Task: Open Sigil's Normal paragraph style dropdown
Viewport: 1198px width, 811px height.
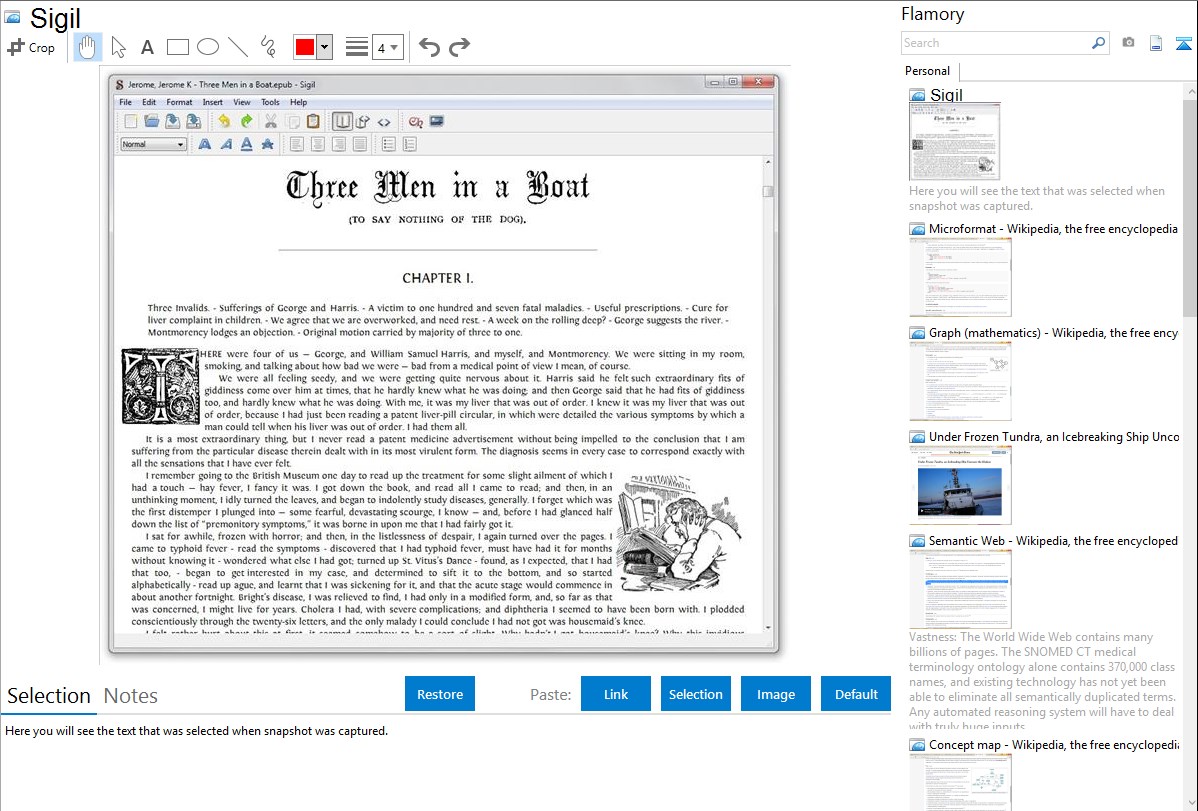Action: pos(153,144)
